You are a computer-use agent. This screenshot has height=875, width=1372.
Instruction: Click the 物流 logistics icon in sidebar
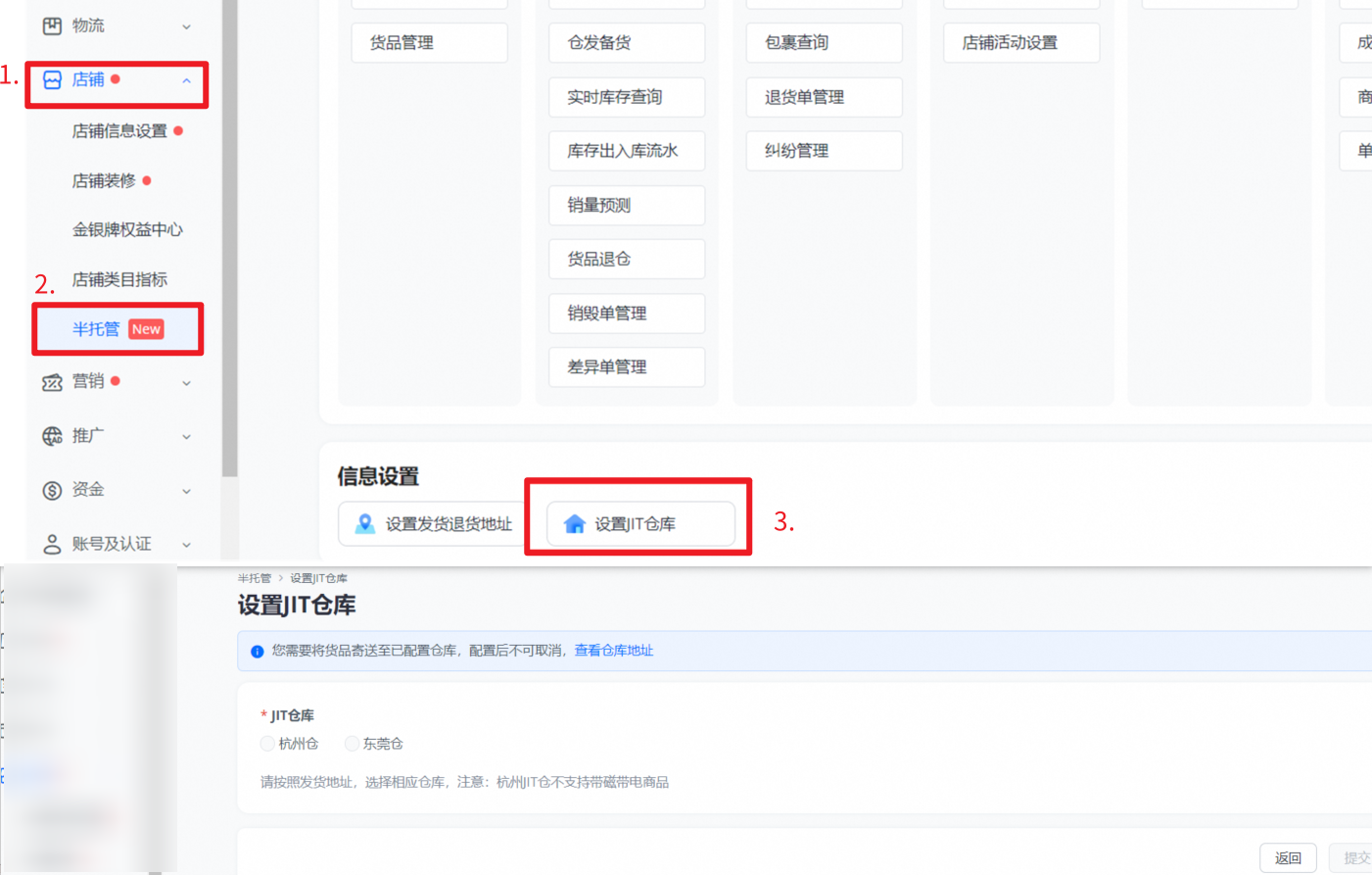pos(52,25)
